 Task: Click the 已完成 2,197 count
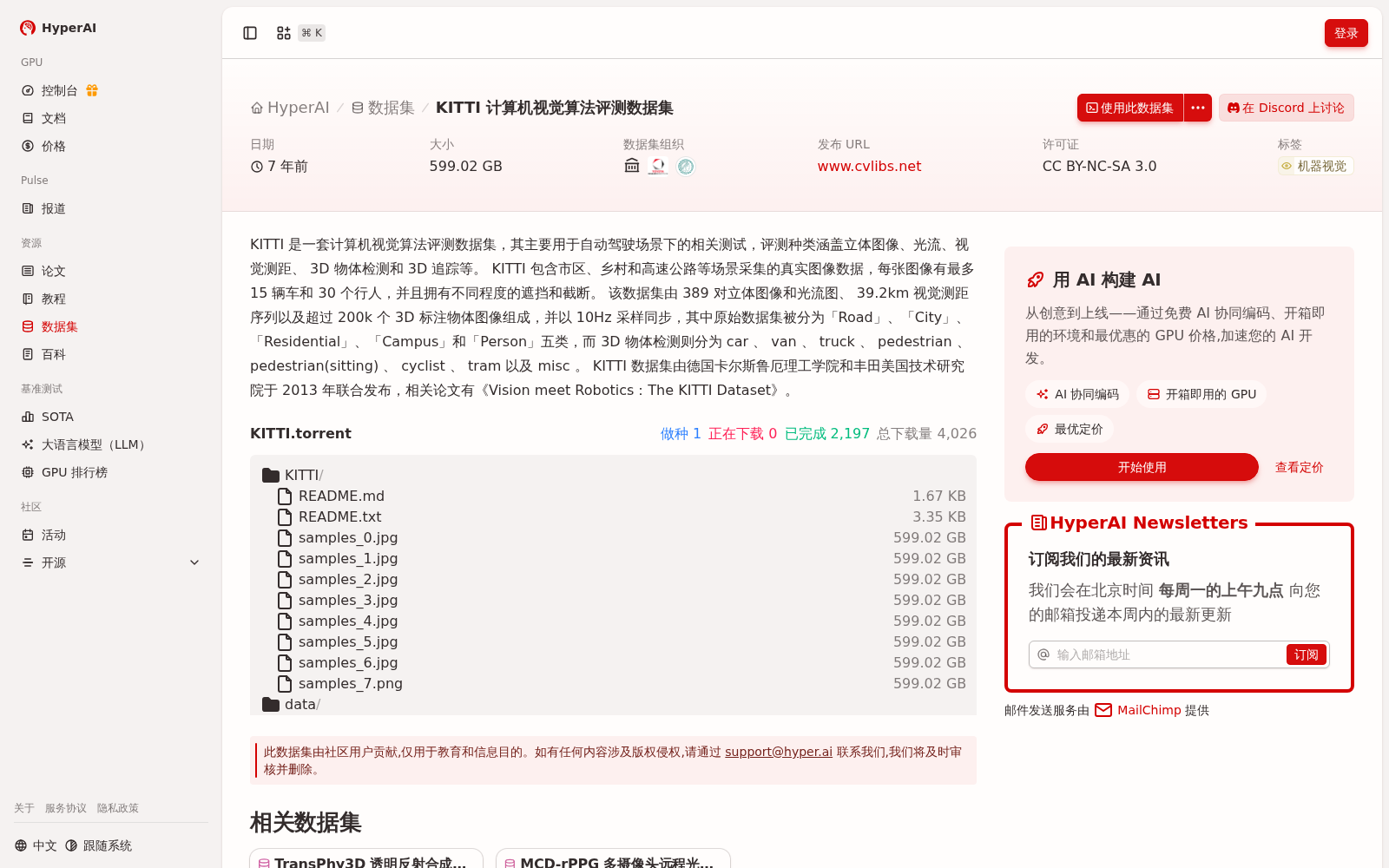[x=827, y=433]
